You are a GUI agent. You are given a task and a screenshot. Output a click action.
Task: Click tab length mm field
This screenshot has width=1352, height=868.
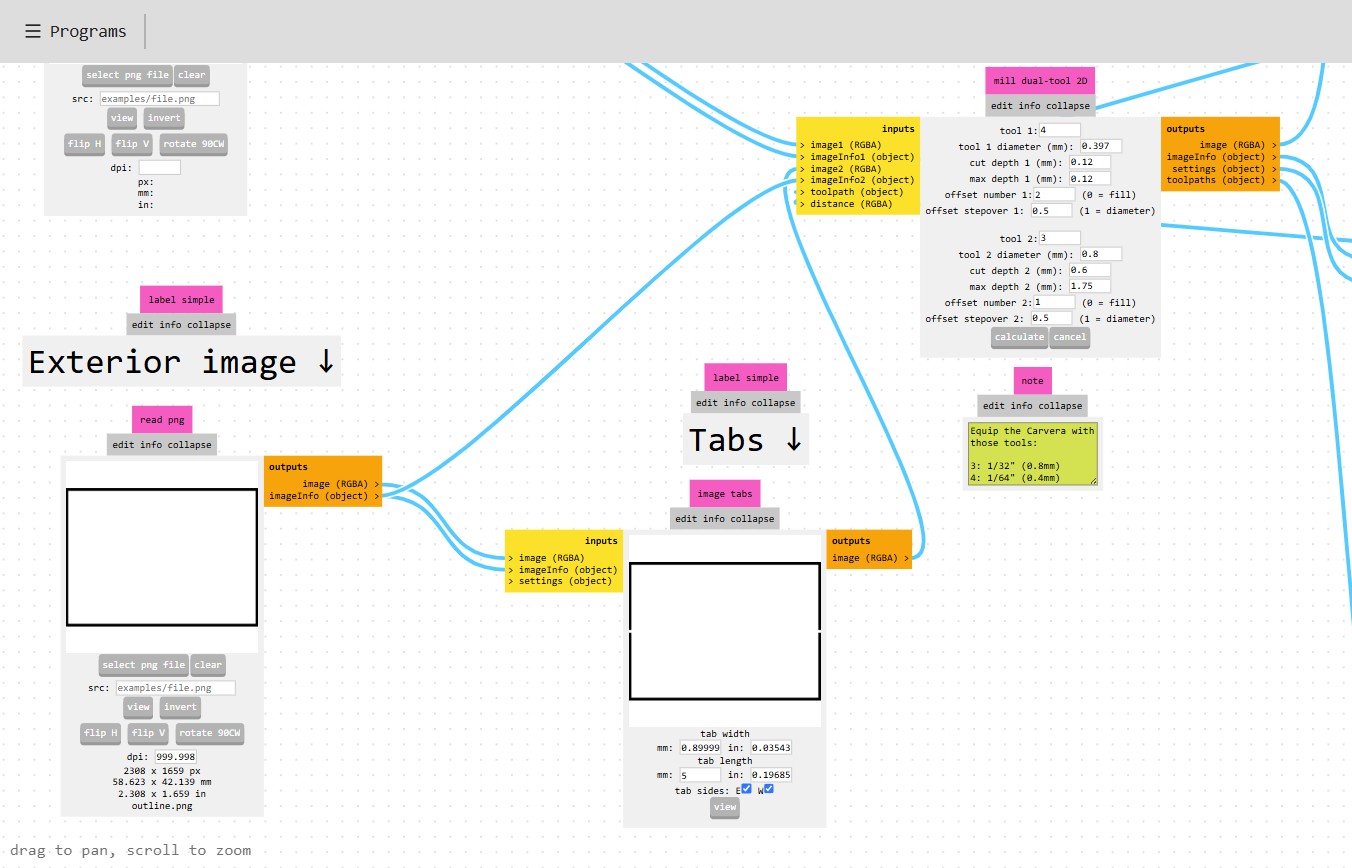[x=700, y=775]
